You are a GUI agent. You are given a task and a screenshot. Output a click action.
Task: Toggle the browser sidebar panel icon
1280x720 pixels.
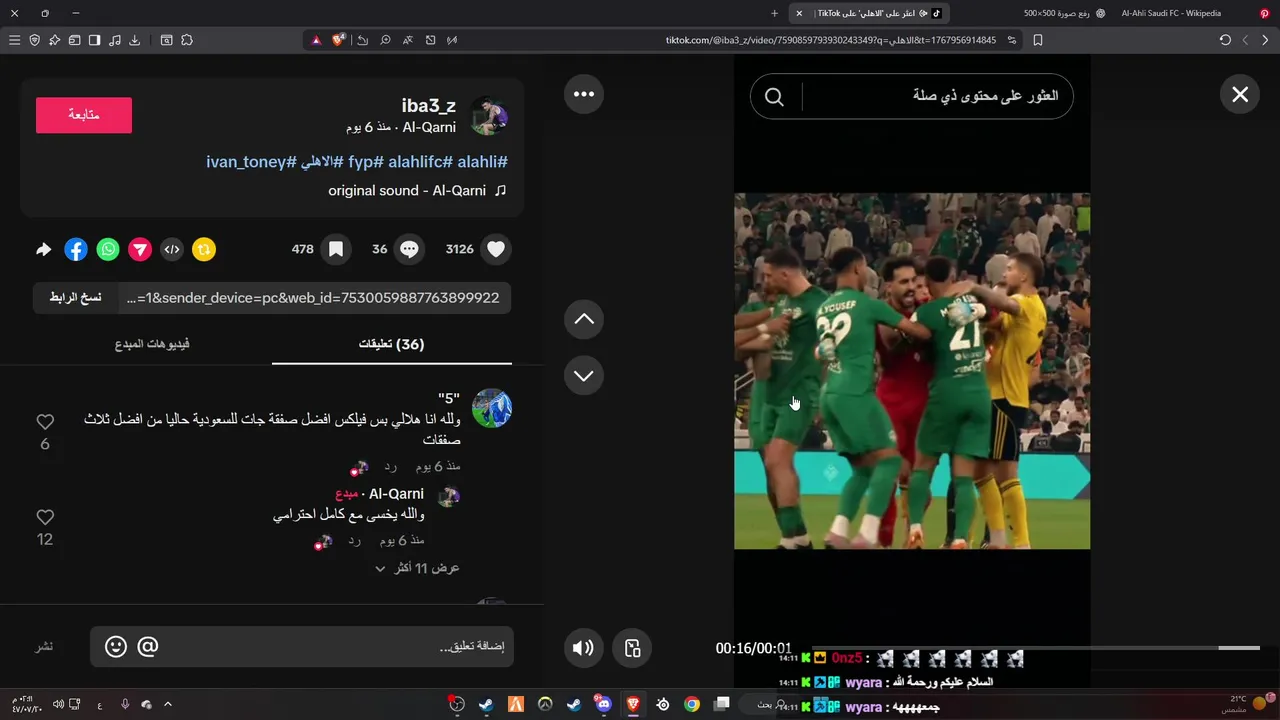click(94, 40)
